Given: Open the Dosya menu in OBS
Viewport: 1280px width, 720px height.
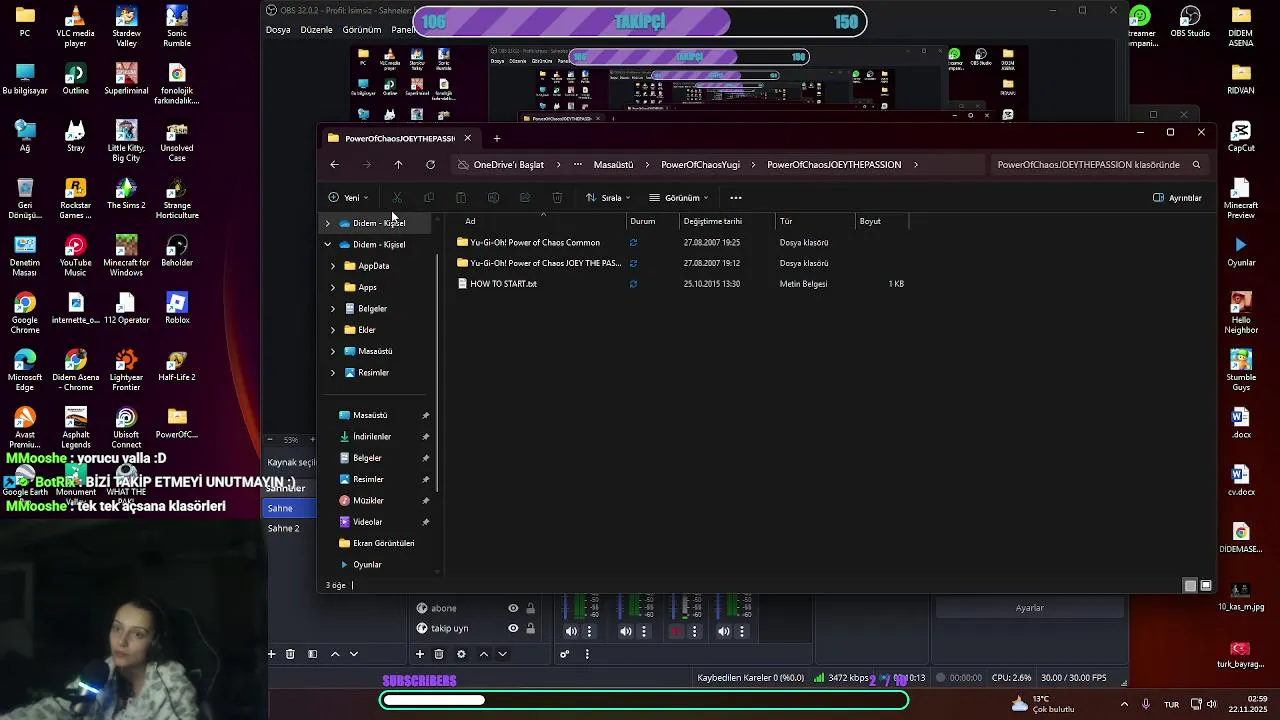Looking at the screenshot, I should (x=278, y=30).
